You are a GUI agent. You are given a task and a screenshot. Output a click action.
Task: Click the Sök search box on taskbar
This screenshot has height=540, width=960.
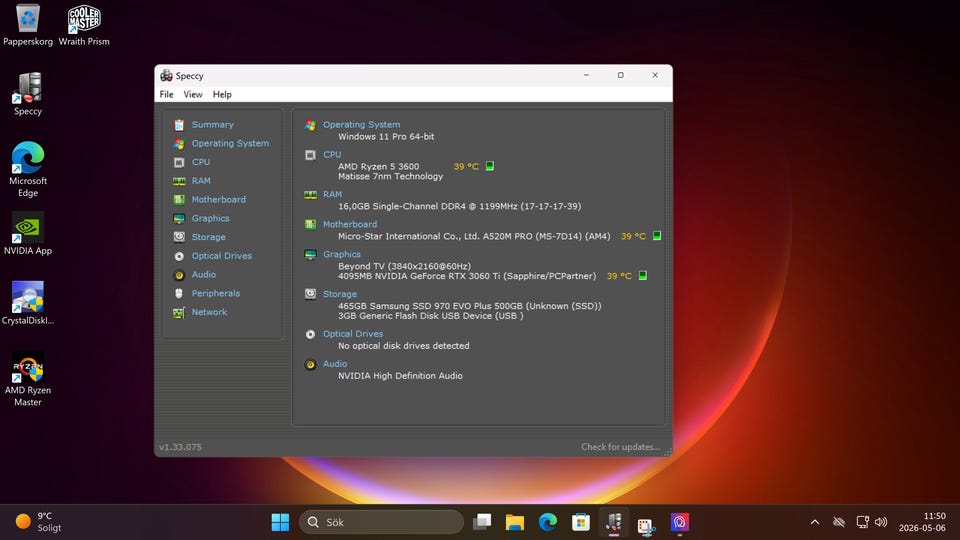(x=381, y=522)
